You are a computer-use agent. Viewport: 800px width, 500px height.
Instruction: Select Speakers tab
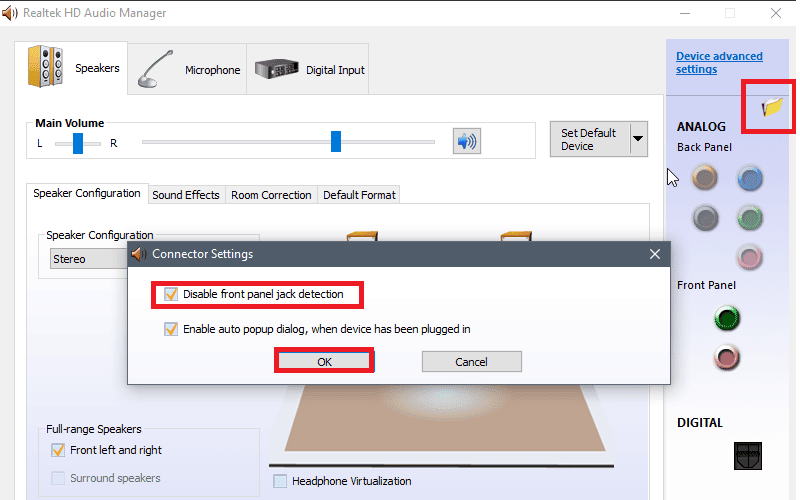71,68
